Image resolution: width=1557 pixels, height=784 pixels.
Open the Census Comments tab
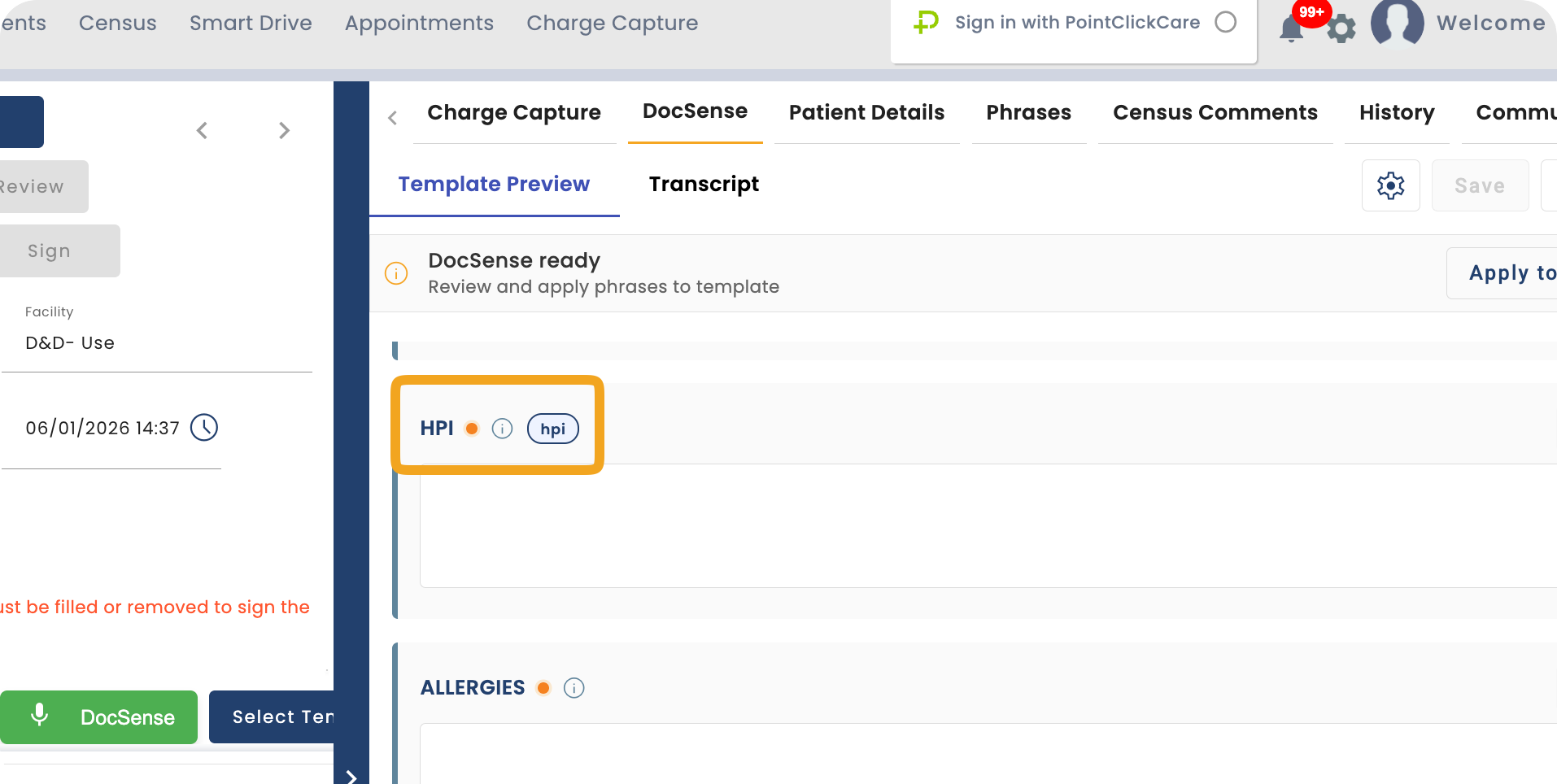point(1215,113)
